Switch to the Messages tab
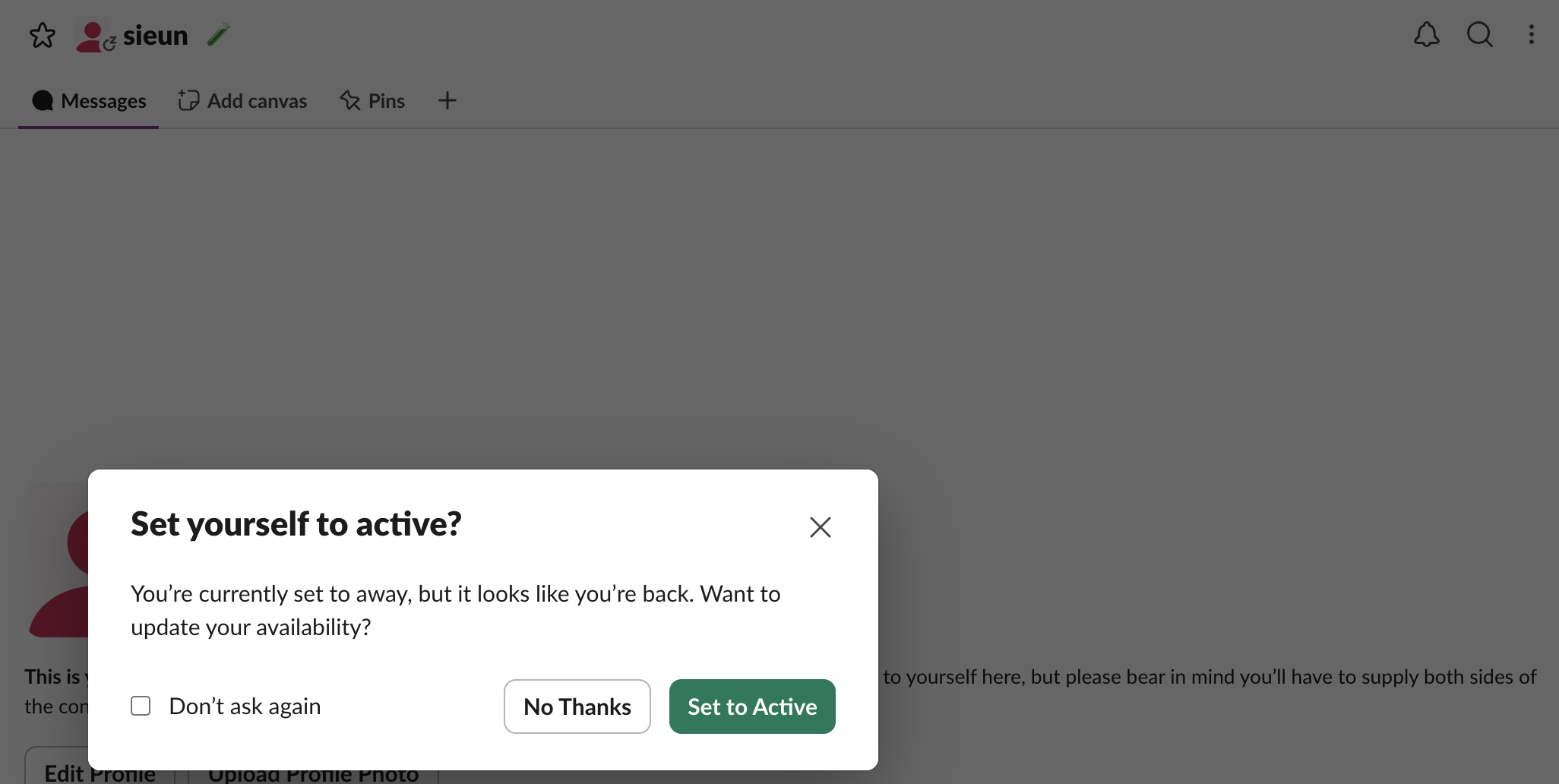The height and width of the screenshot is (784, 1559). tap(89, 100)
